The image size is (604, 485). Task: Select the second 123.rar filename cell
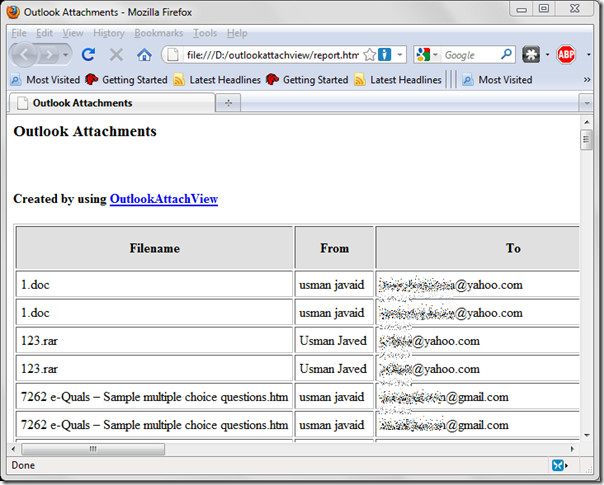coord(154,369)
